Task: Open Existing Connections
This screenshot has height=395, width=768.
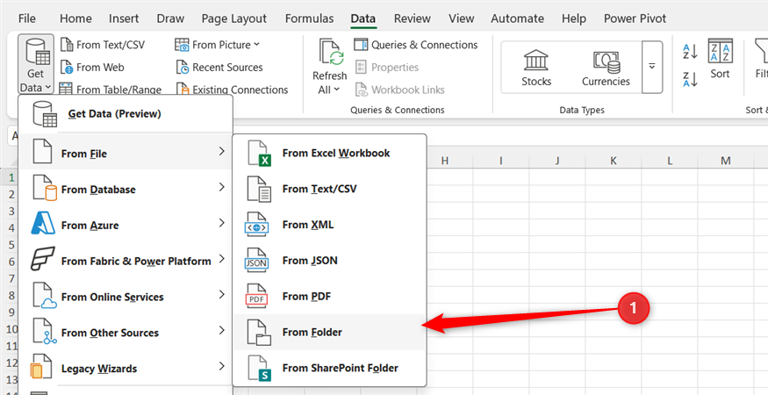Action: pyautogui.click(x=232, y=90)
